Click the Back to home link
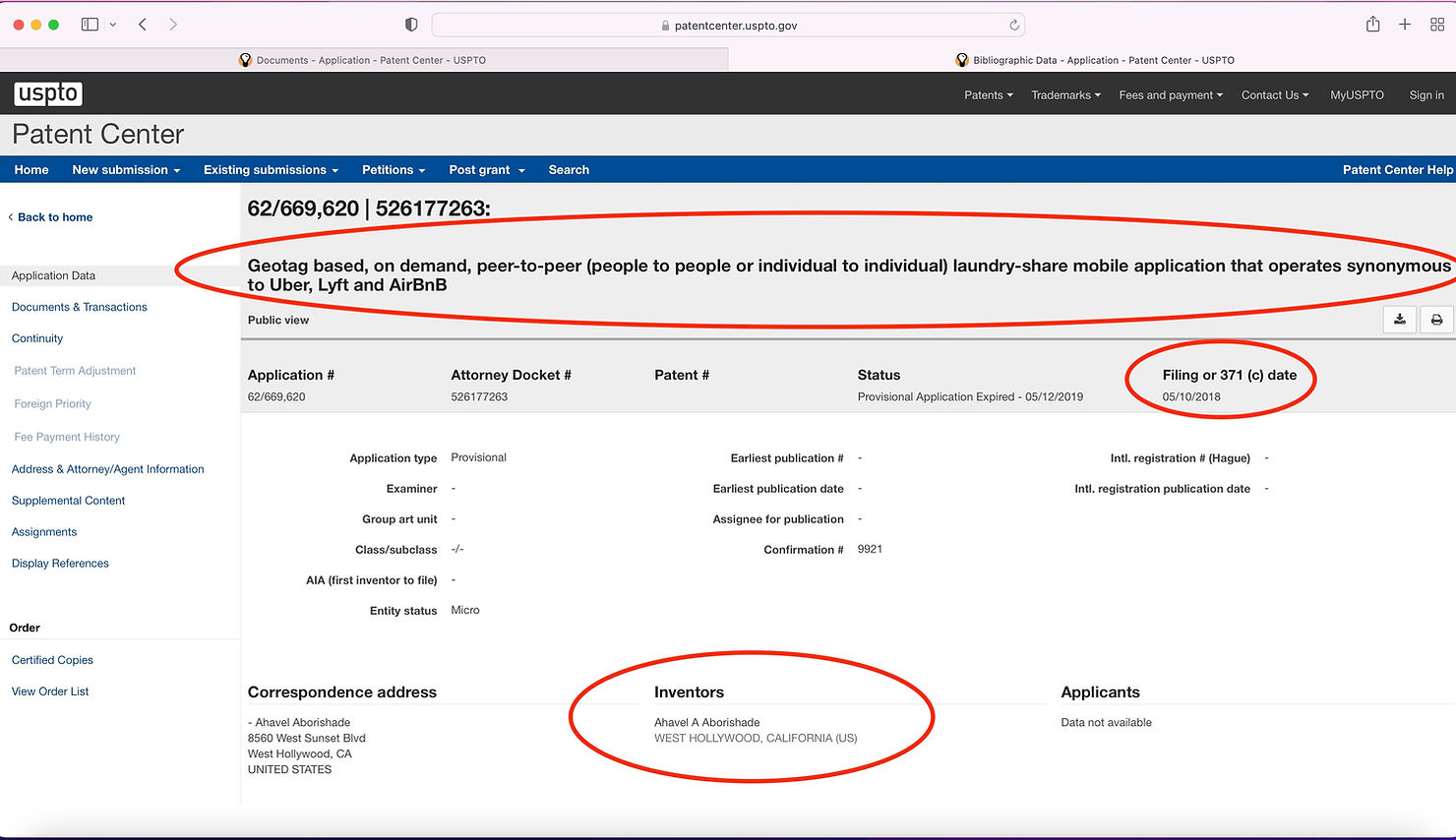 pos(55,217)
